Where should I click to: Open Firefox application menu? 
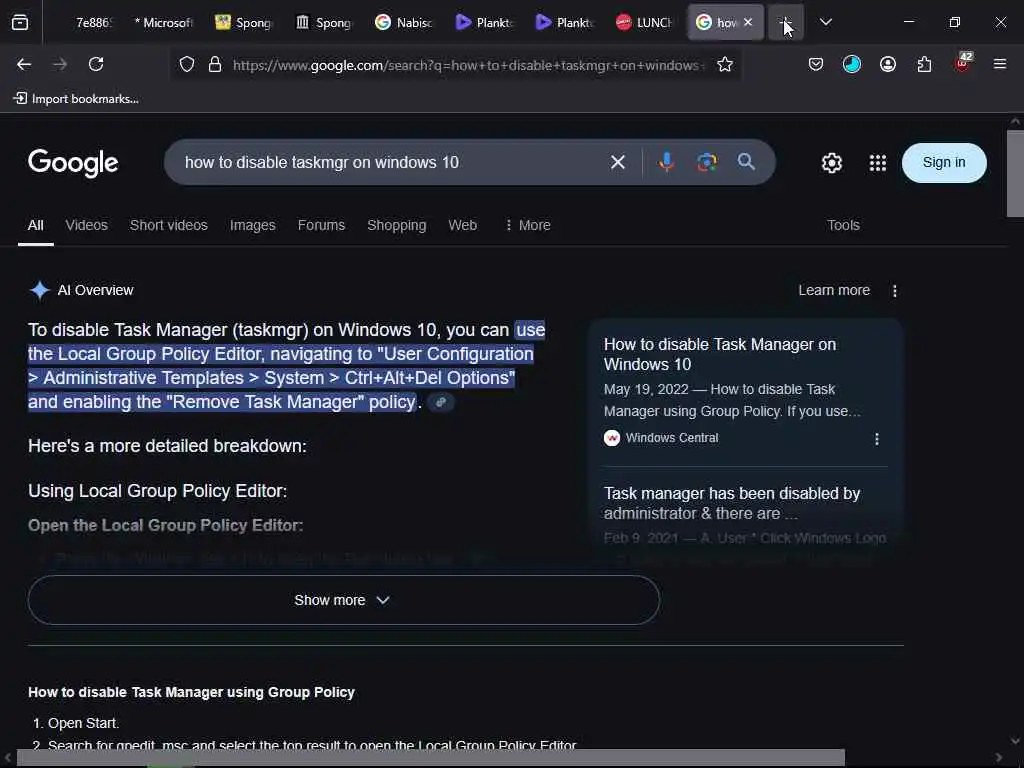[1000, 64]
